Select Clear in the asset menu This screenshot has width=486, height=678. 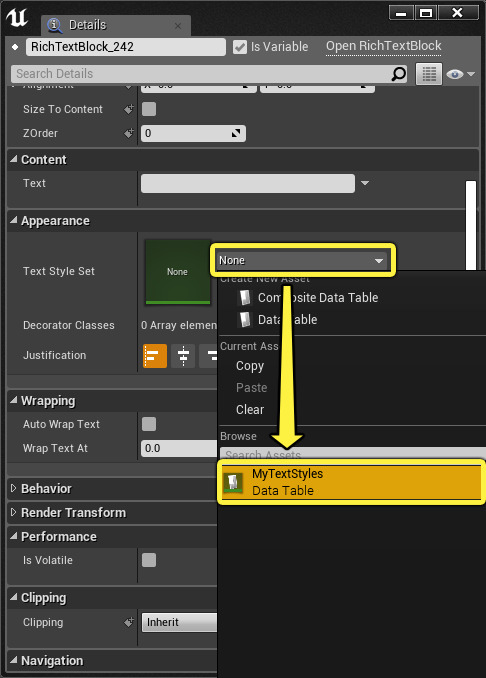pyautogui.click(x=250, y=409)
